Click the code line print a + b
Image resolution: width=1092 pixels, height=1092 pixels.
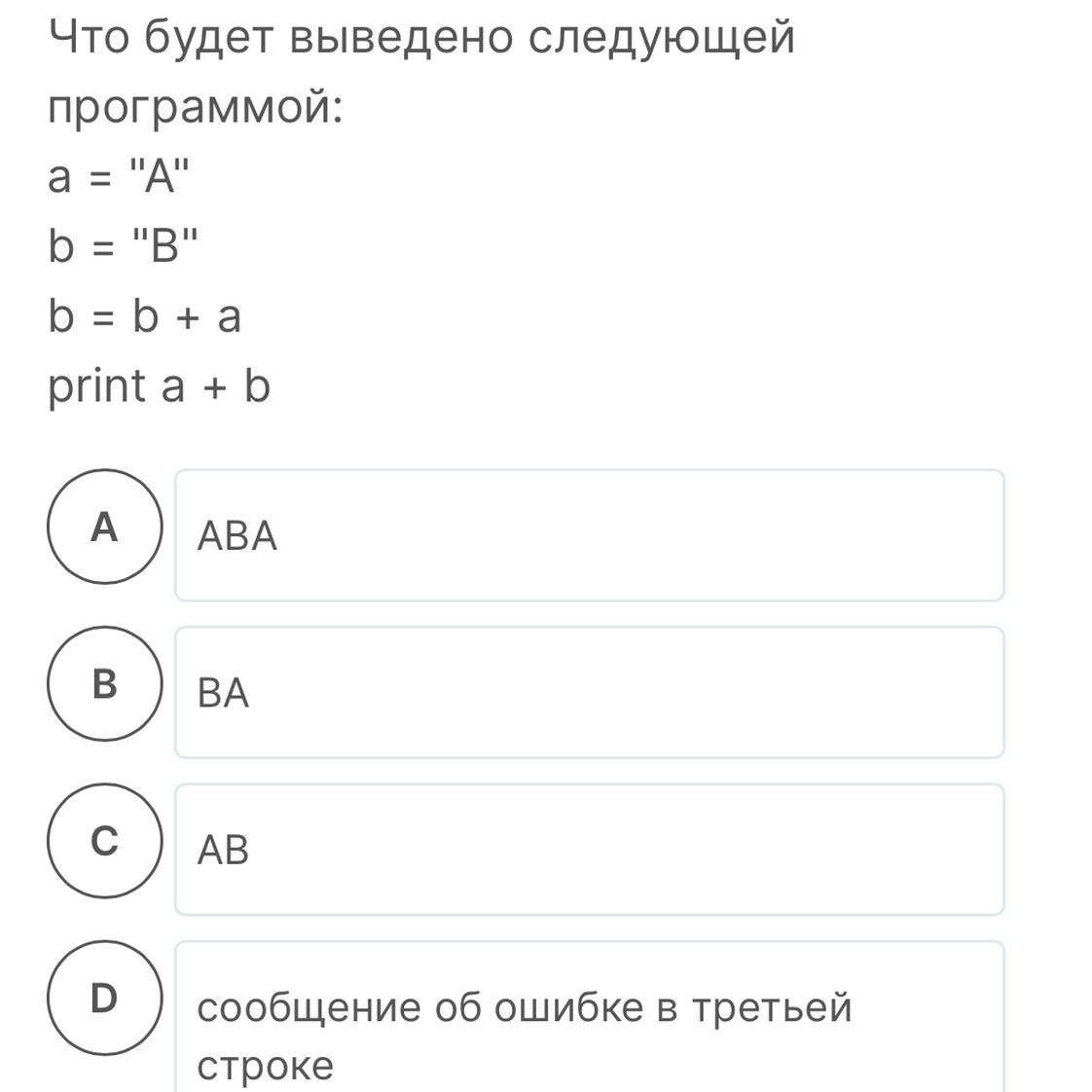(160, 386)
